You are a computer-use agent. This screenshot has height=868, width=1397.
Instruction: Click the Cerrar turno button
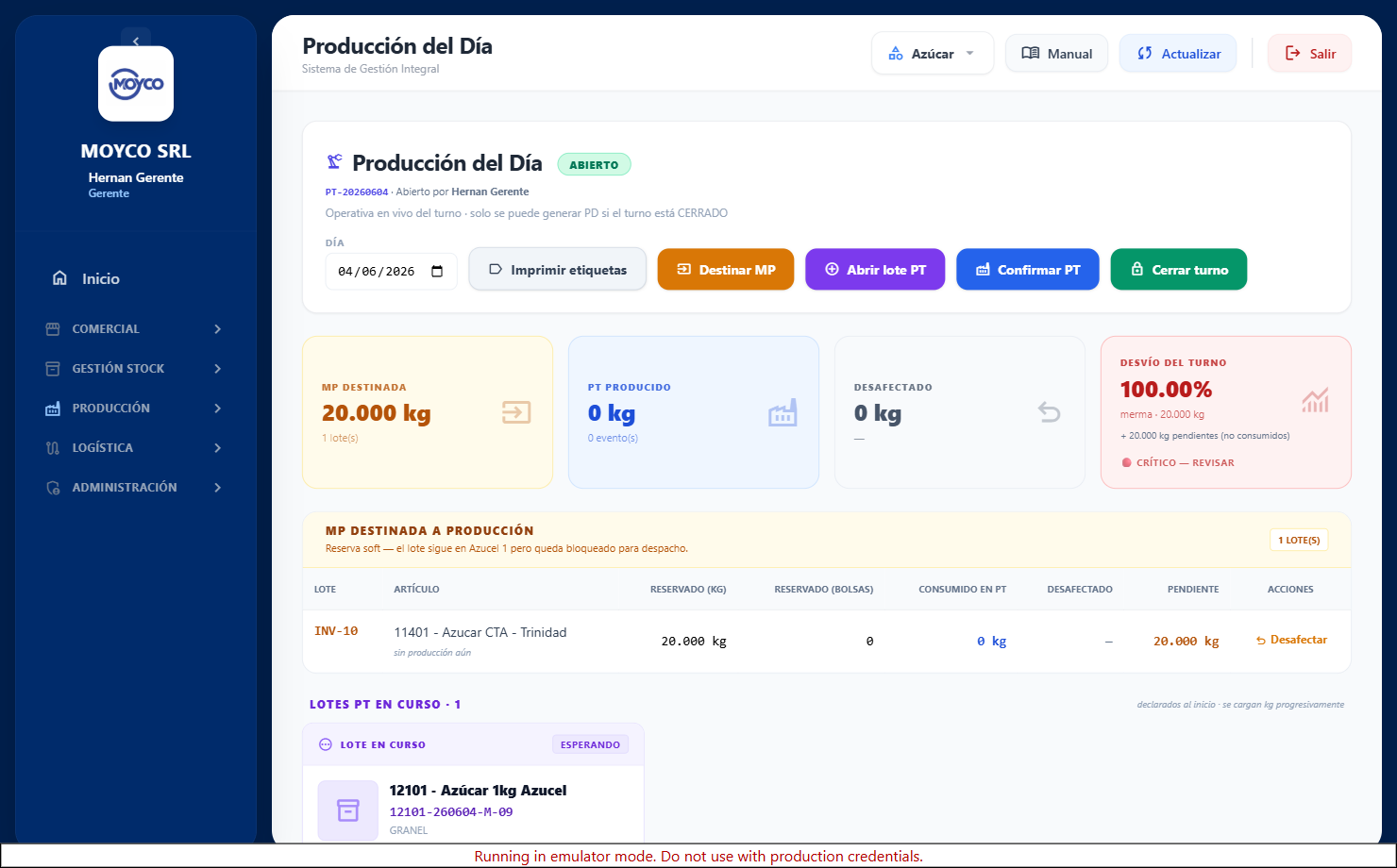coord(1179,270)
